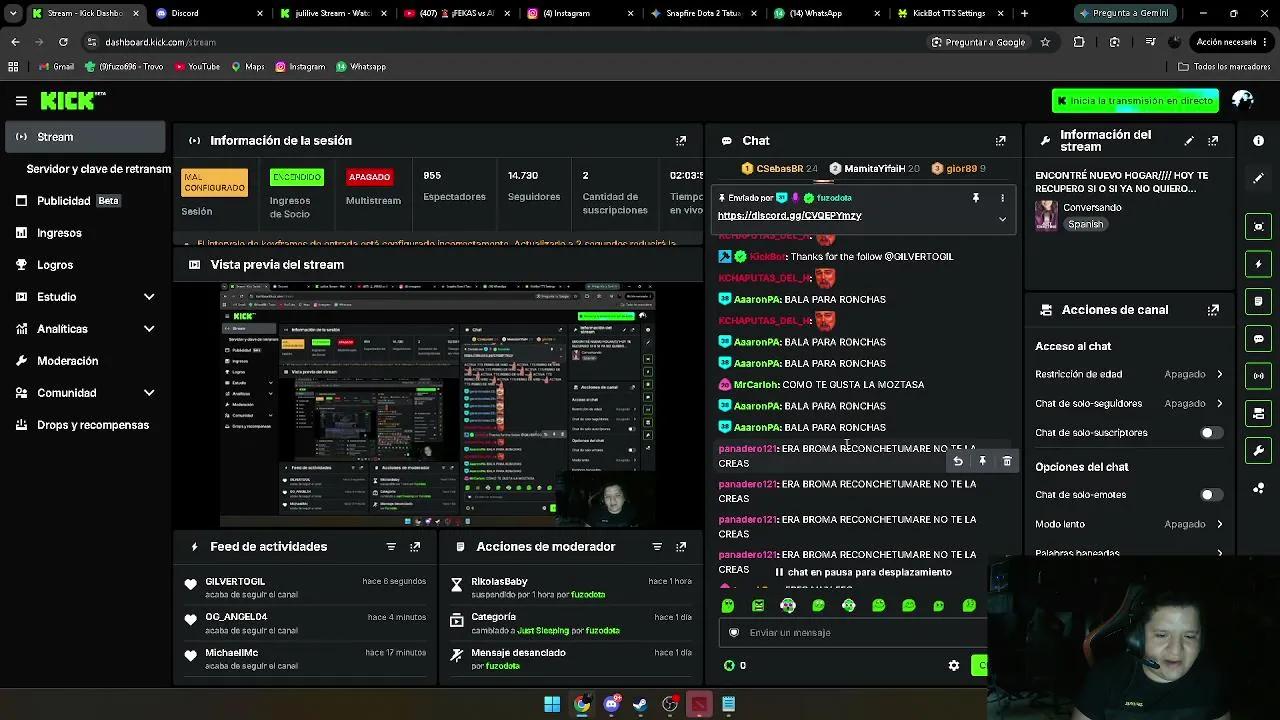Image resolution: width=1280 pixels, height=720 pixels.
Task: Open Drops y recompensas page
Action: 85,425
